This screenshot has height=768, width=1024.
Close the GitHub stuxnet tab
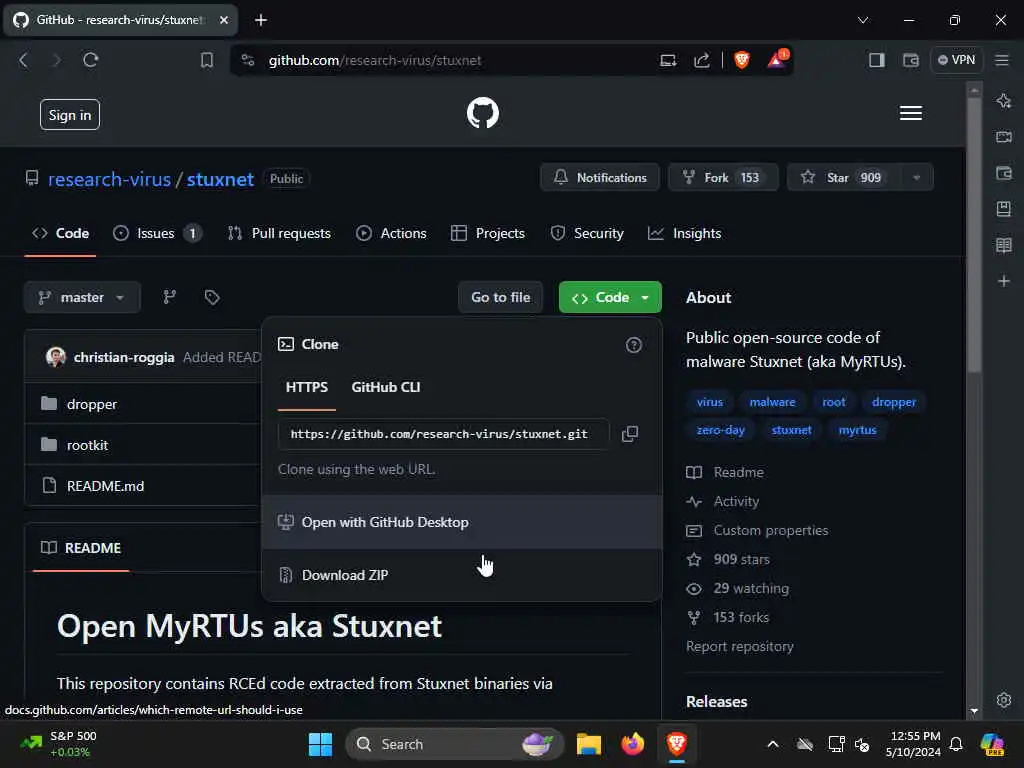tap(224, 20)
